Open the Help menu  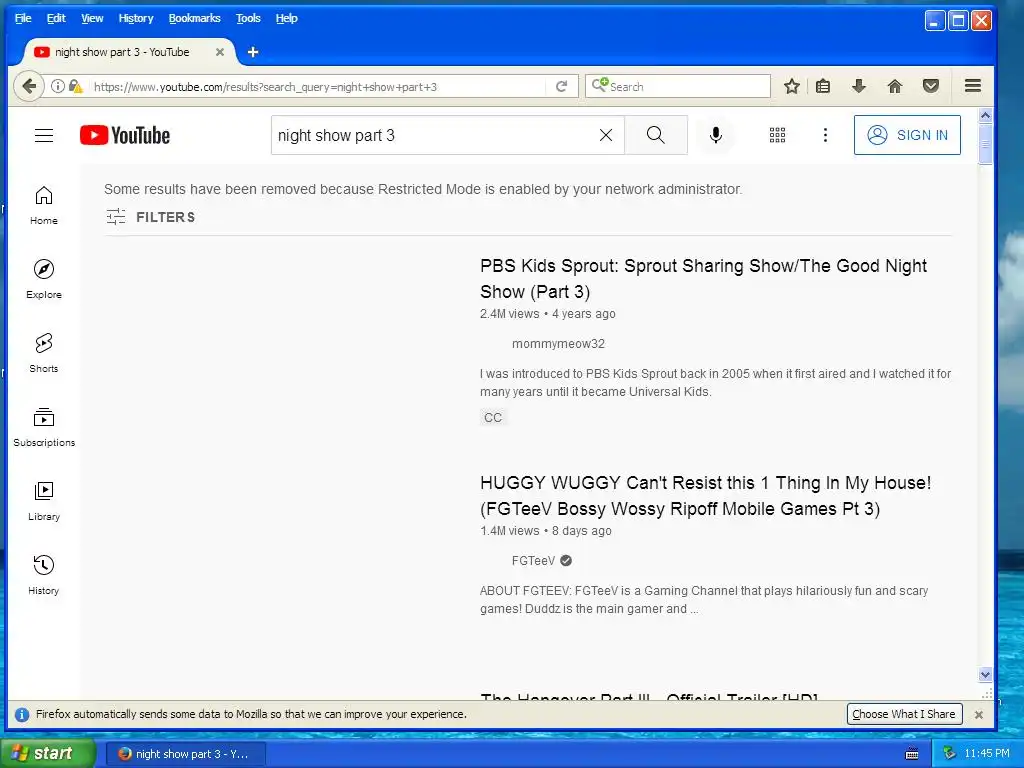287,18
